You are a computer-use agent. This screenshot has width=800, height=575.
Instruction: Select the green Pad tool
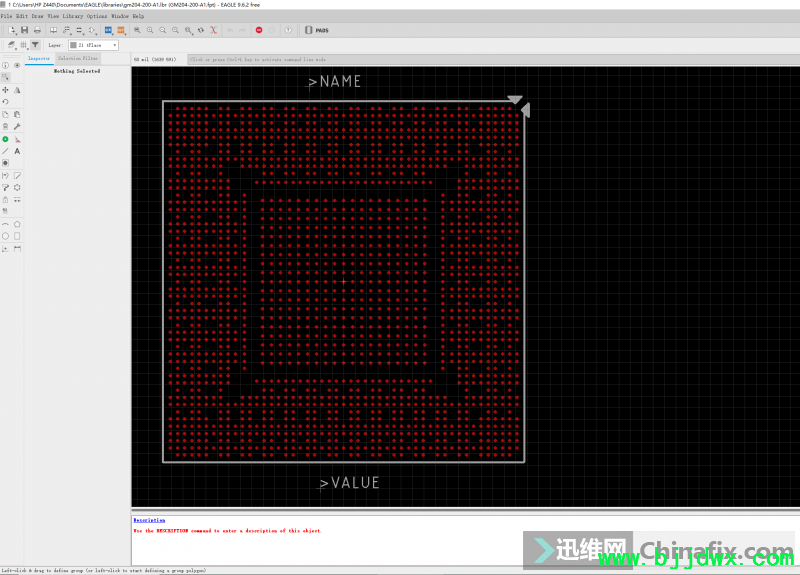[x=5, y=139]
